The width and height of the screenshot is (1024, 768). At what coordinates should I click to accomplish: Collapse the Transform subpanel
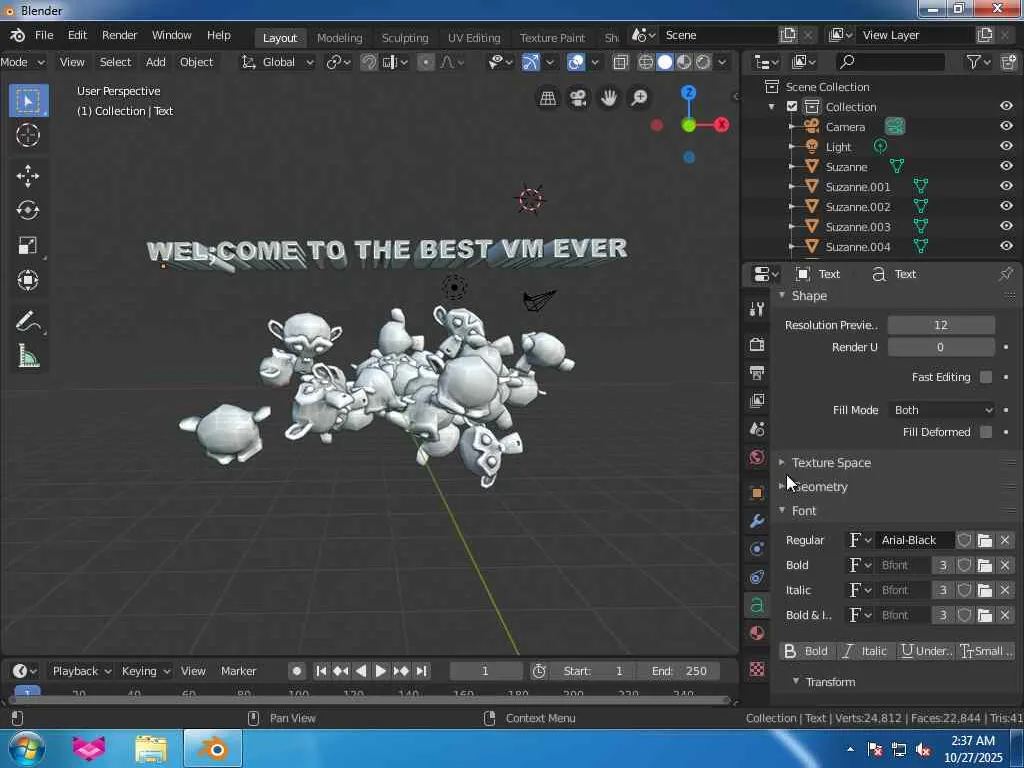[829, 682]
